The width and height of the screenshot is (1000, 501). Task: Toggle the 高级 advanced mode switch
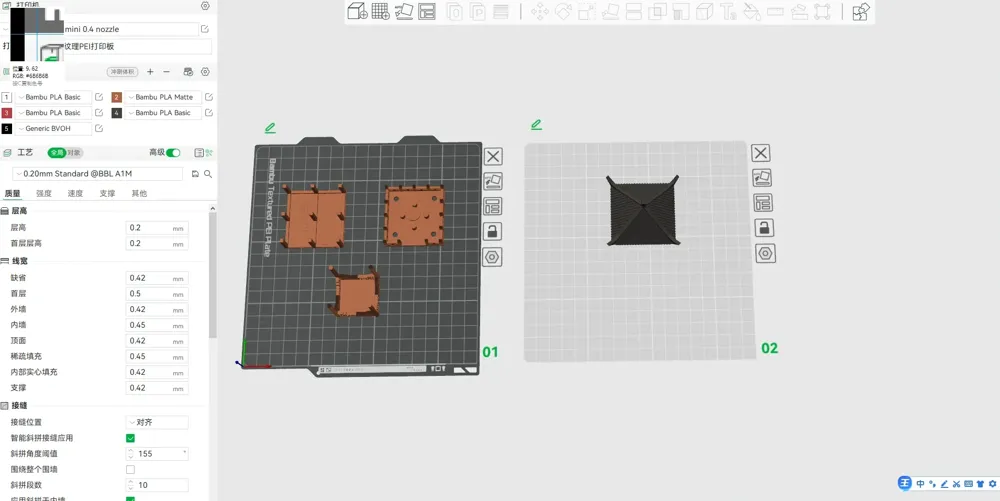click(x=173, y=153)
